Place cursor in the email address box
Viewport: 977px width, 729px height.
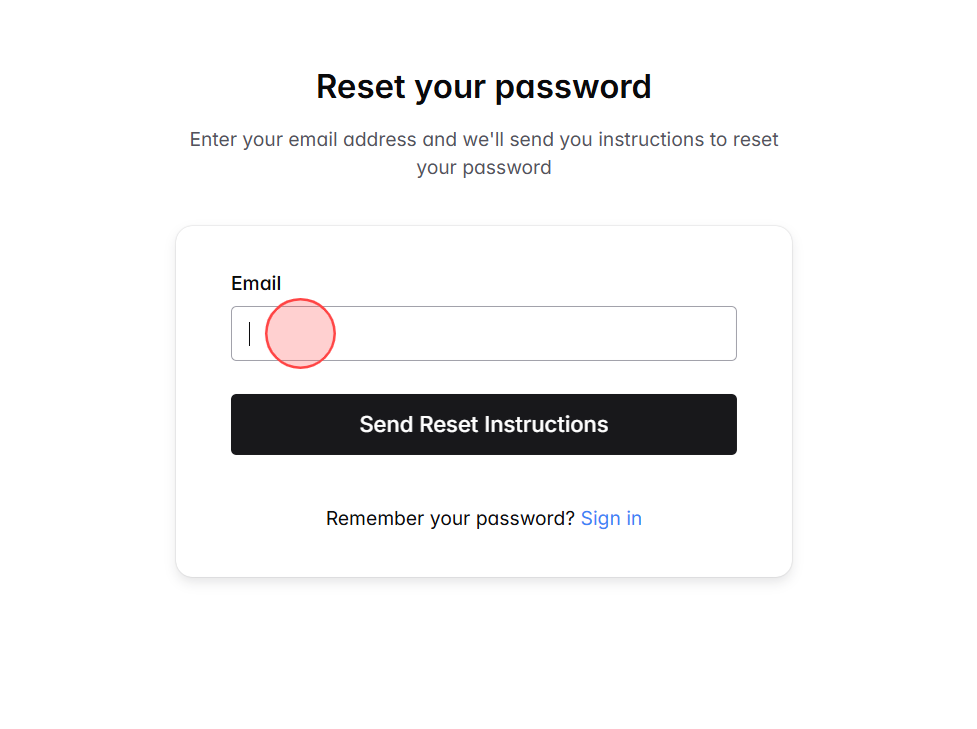pos(484,333)
